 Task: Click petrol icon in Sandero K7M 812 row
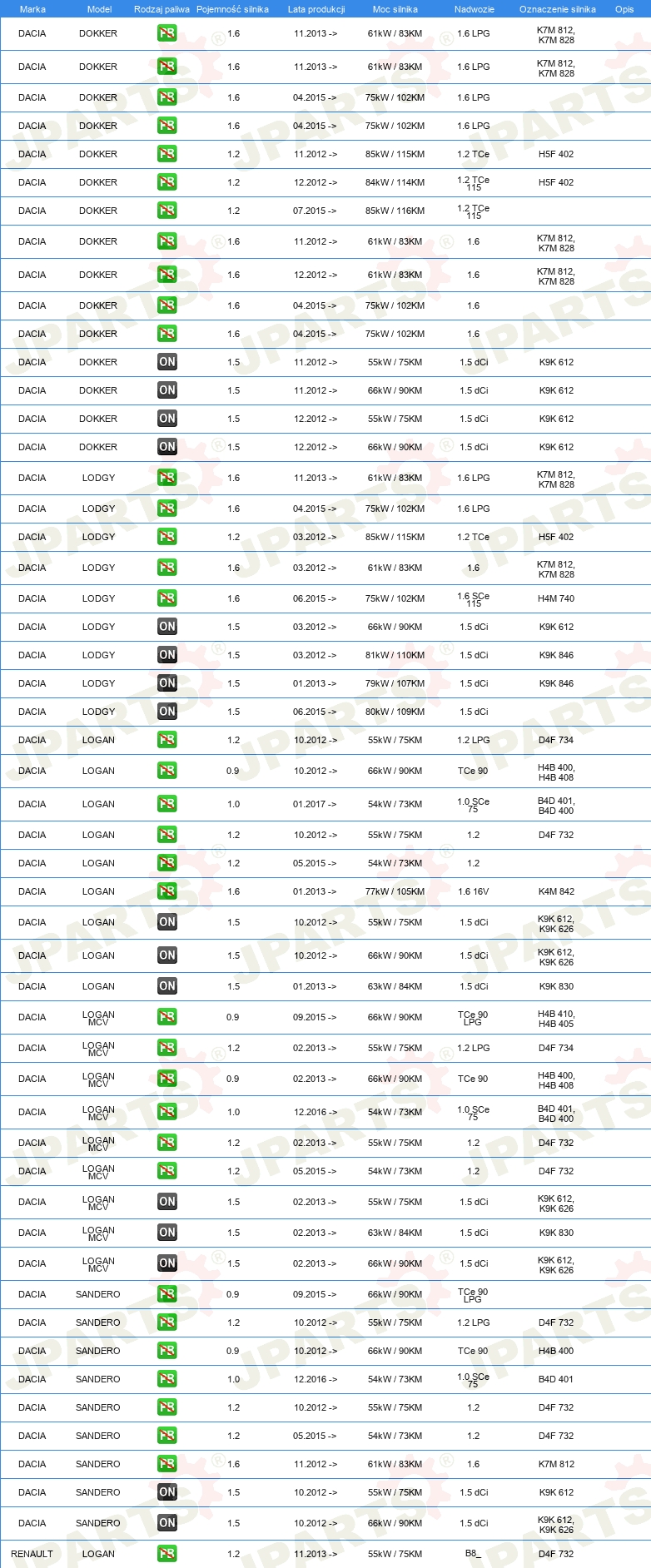coord(167,1464)
